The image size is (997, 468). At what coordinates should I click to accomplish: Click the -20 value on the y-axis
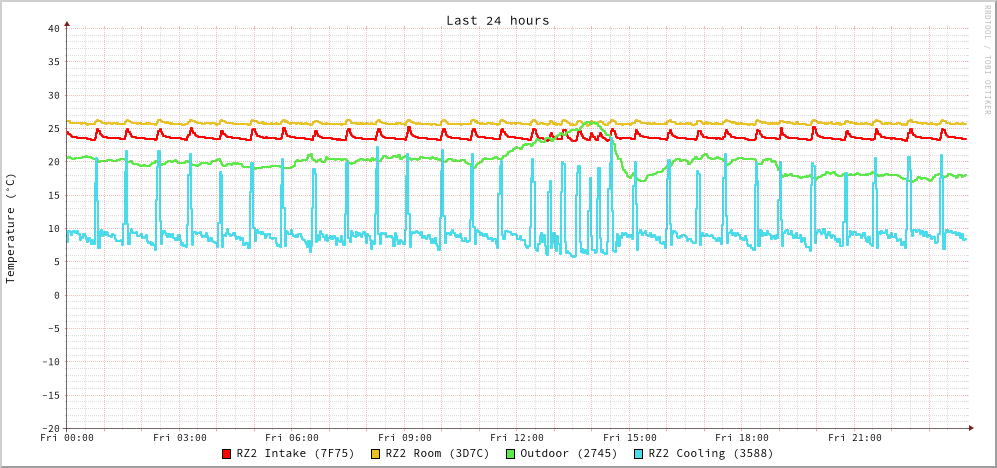(50, 428)
